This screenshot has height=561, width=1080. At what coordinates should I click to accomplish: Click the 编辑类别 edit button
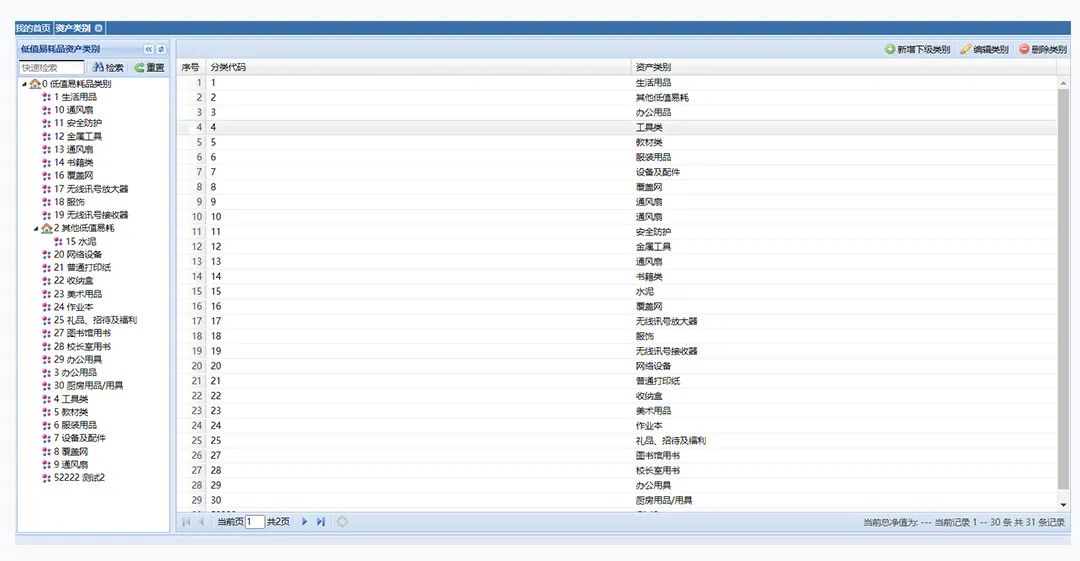[x=985, y=50]
